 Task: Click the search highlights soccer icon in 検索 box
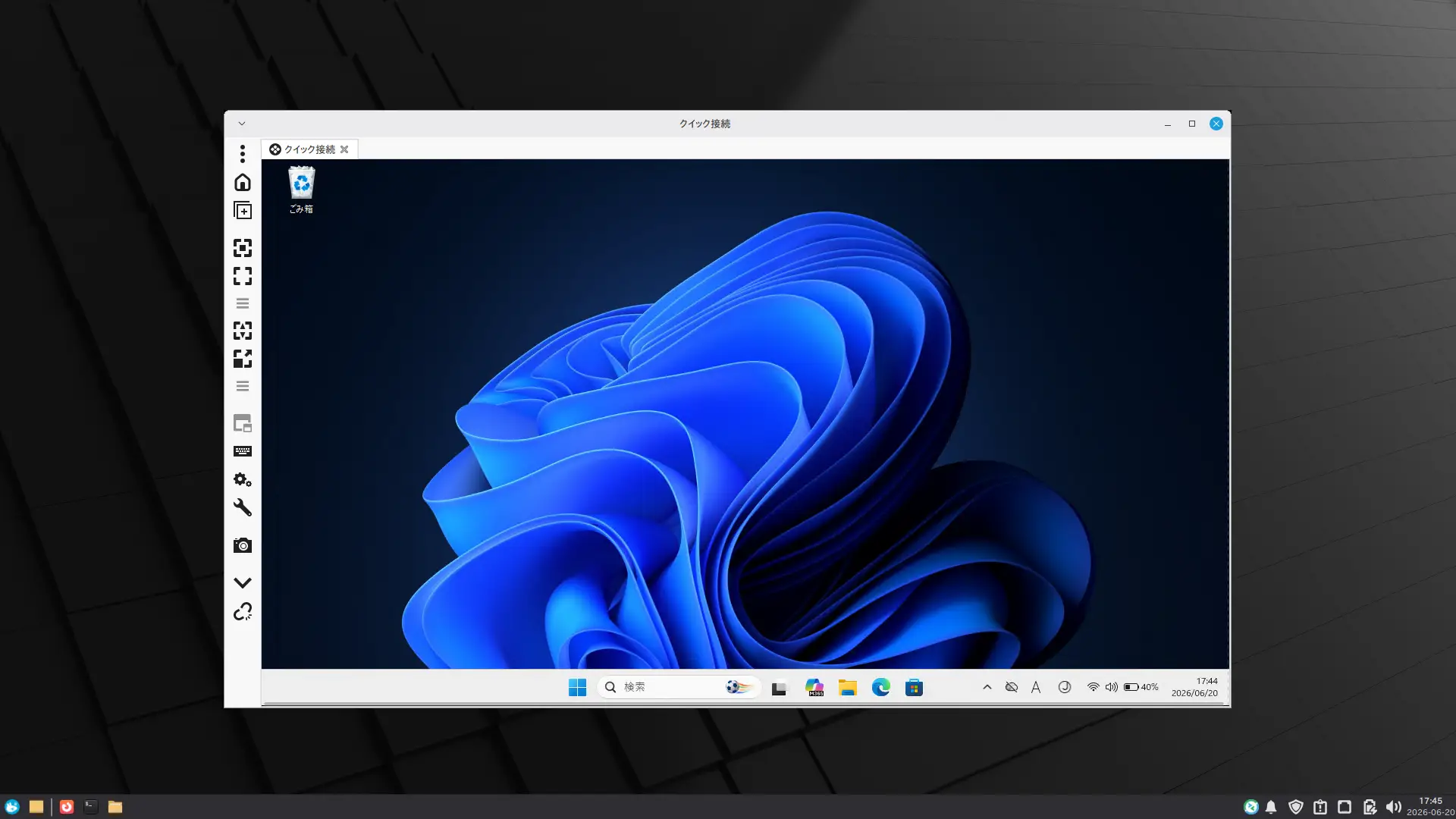(739, 687)
